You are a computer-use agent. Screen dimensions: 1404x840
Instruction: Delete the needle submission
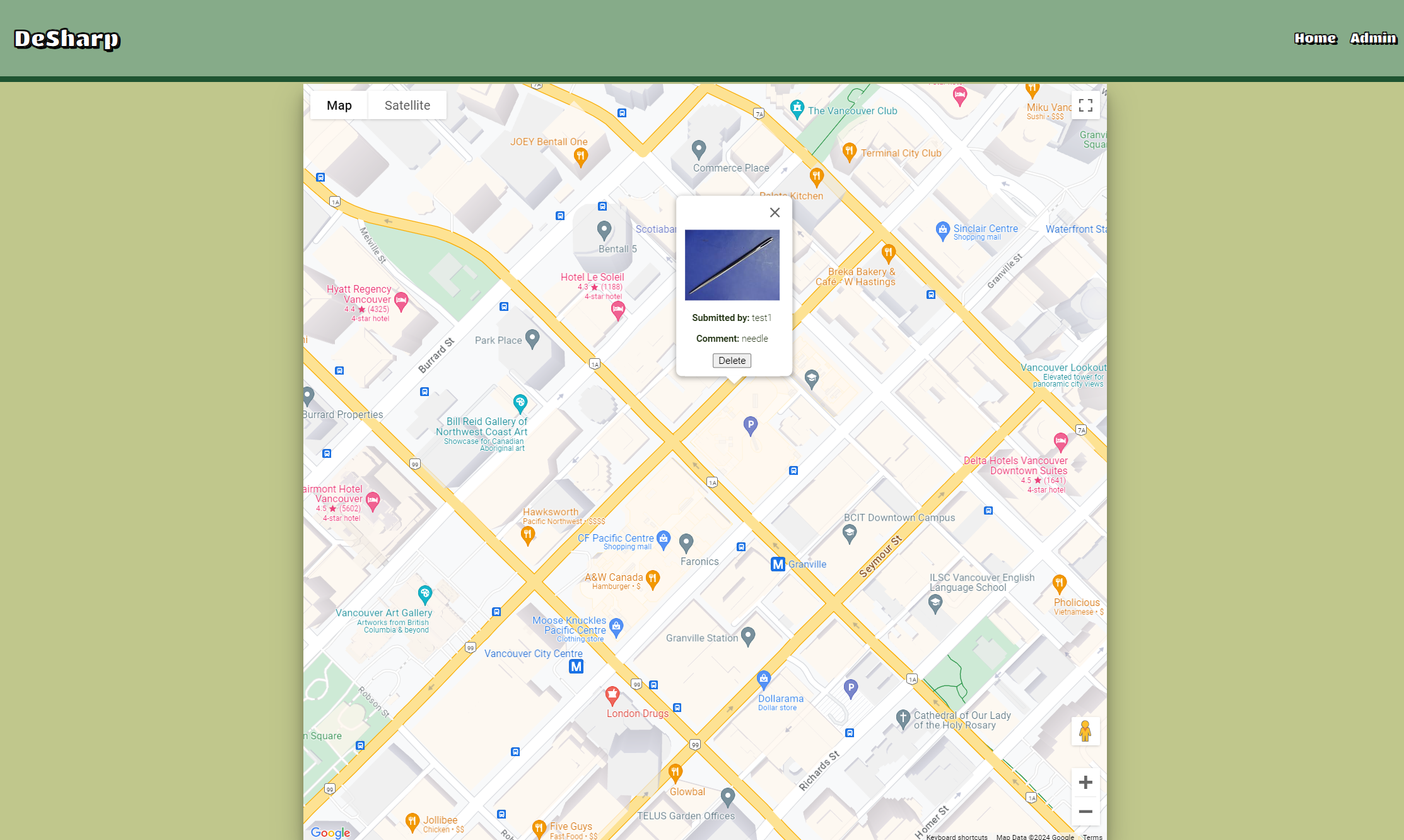click(x=732, y=361)
